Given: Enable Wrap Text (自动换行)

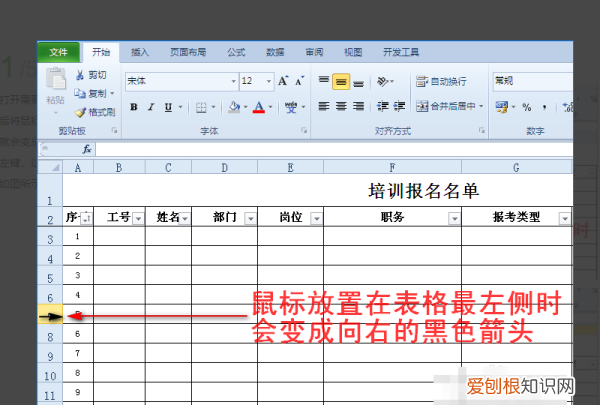Looking at the screenshot, I should coord(441,81).
